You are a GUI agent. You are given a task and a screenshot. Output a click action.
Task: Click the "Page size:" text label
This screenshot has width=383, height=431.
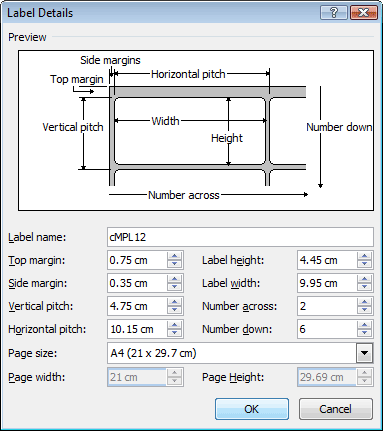[x=32, y=353]
